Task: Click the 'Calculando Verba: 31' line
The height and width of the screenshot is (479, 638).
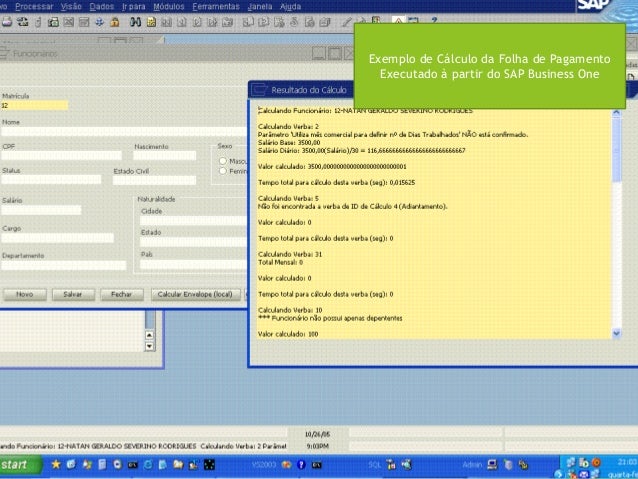Action: [x=290, y=254]
